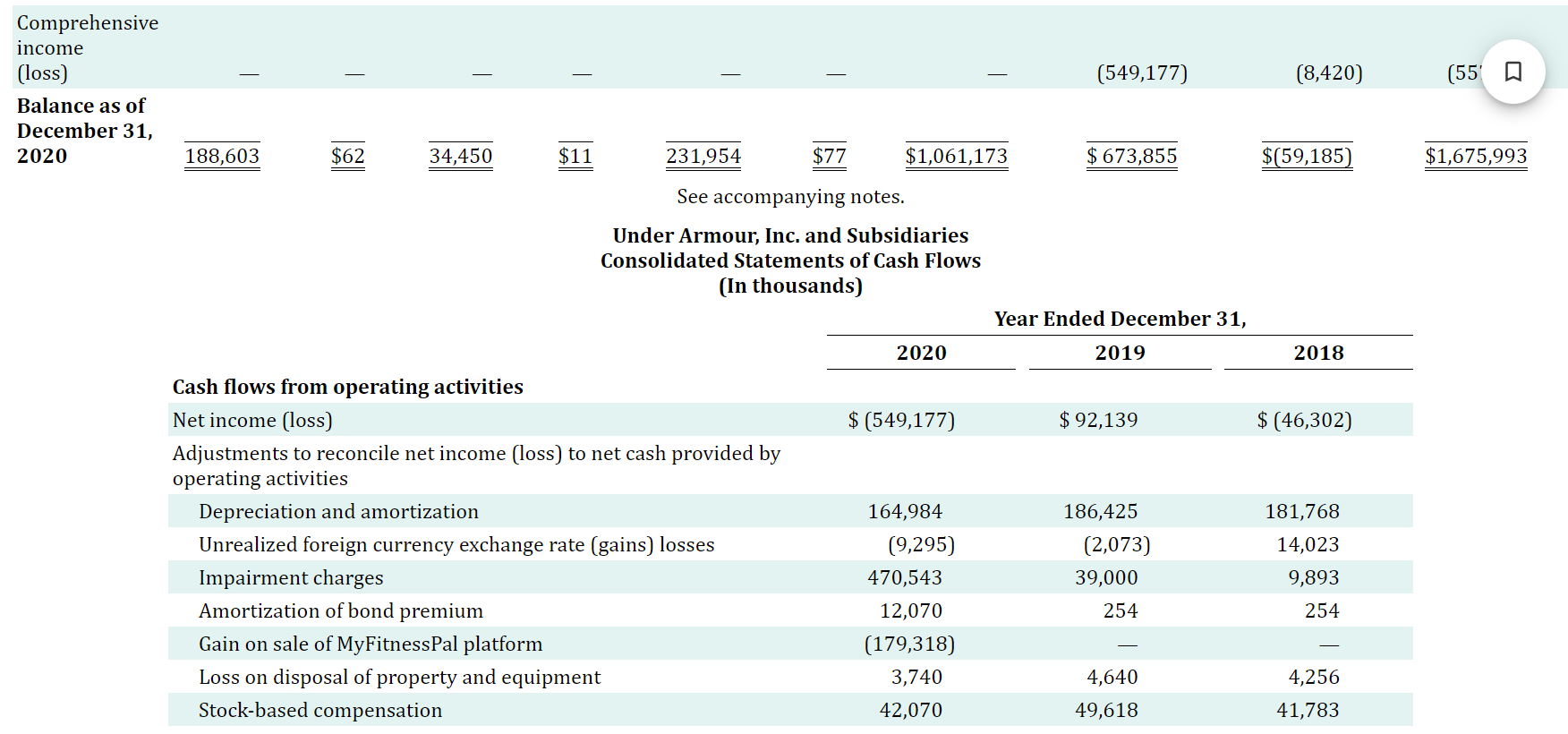Click impairment value 39,000

[1106, 577]
